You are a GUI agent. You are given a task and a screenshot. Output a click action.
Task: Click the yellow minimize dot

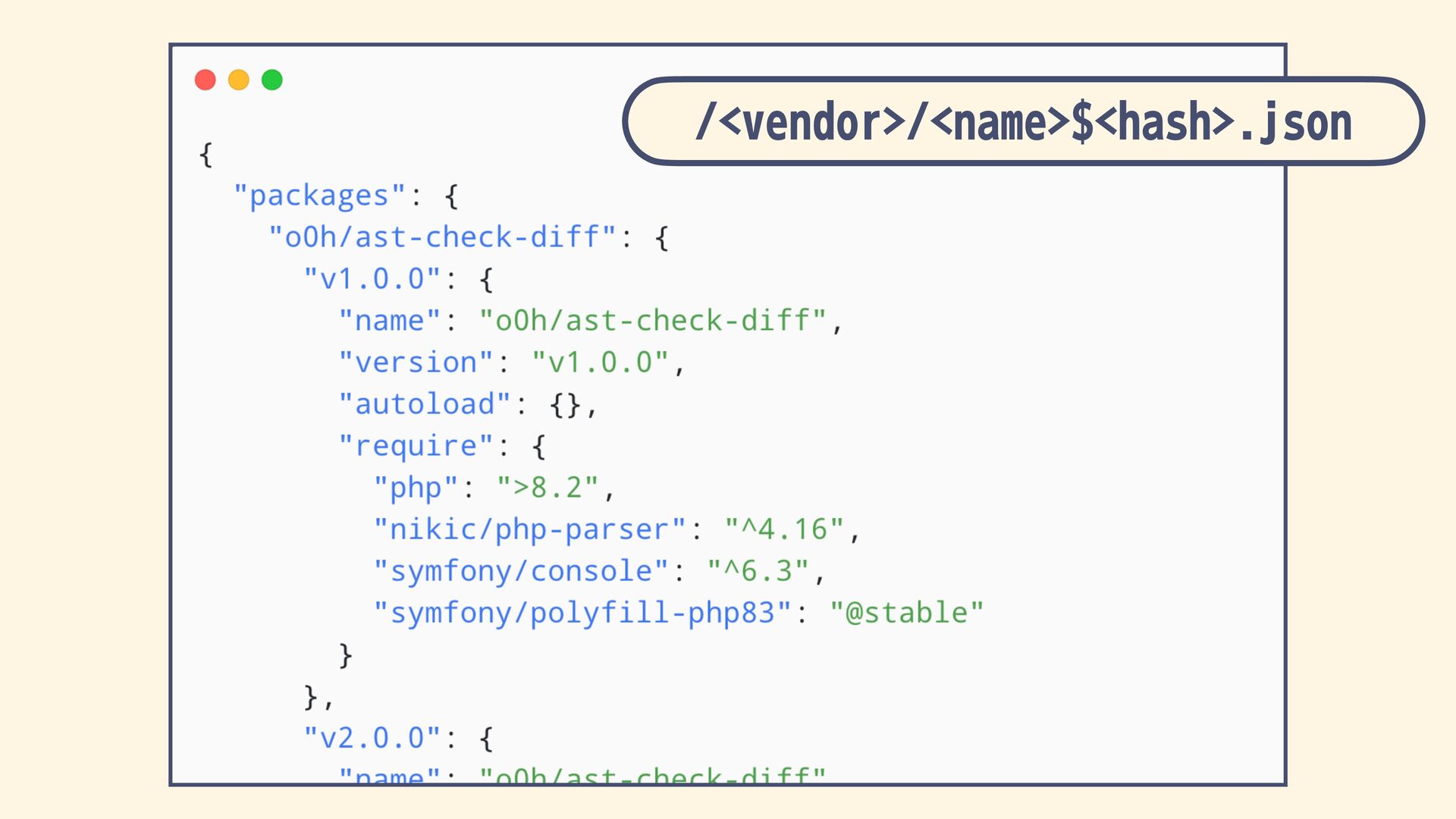[x=239, y=80]
